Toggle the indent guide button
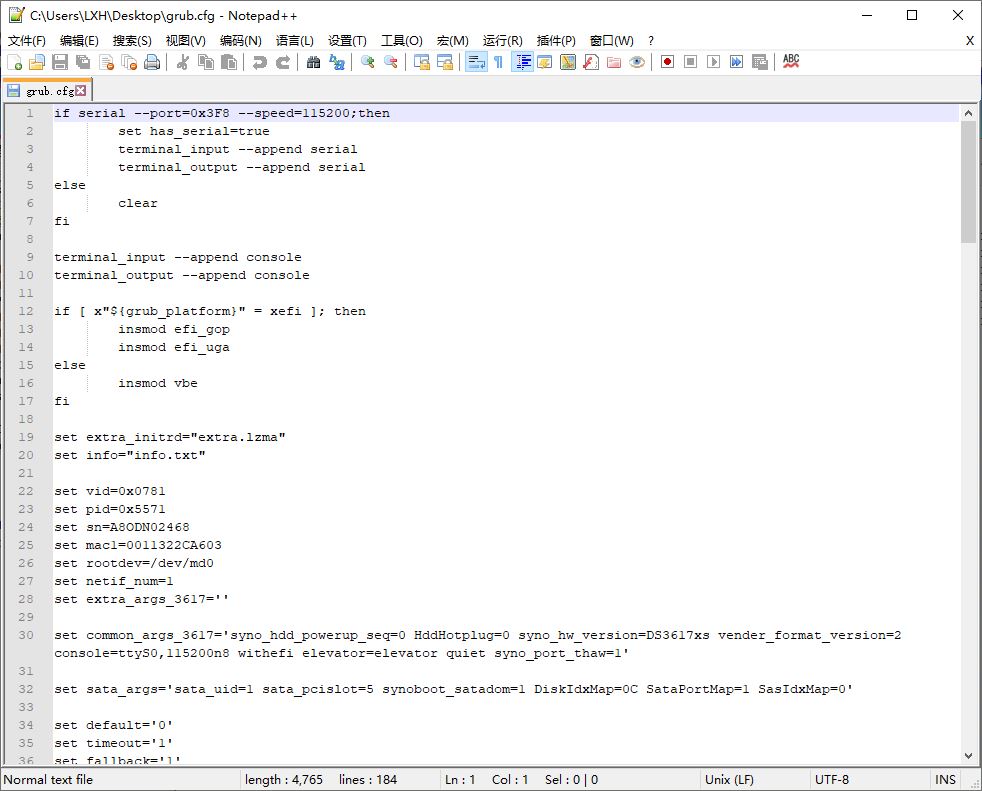 pos(522,62)
